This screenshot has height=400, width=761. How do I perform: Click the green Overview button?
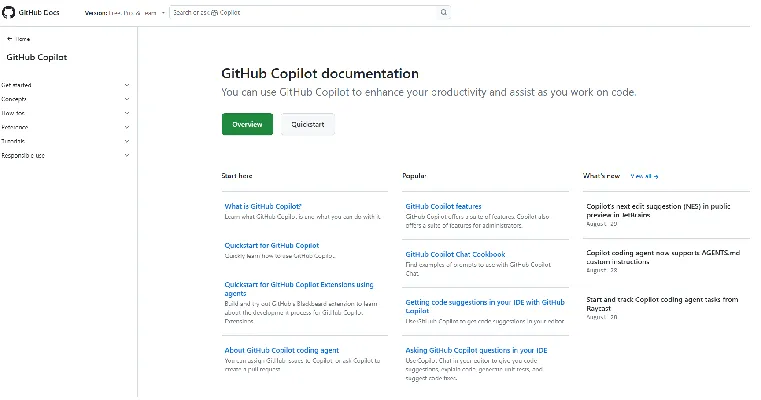click(x=247, y=124)
